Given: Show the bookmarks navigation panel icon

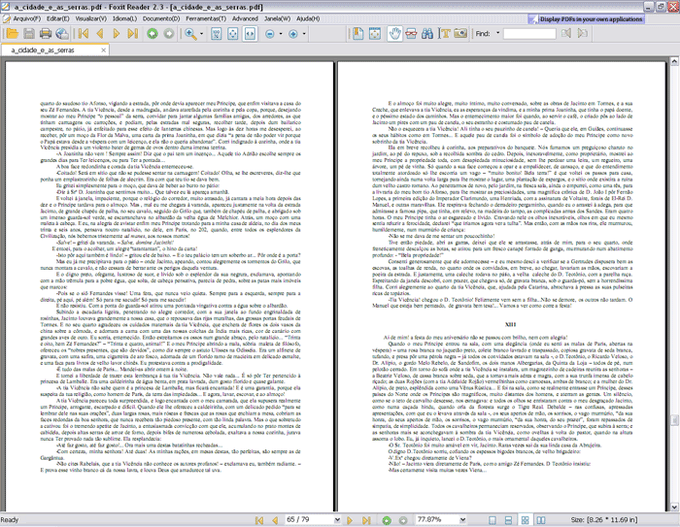Looking at the screenshot, I should point(358,34).
